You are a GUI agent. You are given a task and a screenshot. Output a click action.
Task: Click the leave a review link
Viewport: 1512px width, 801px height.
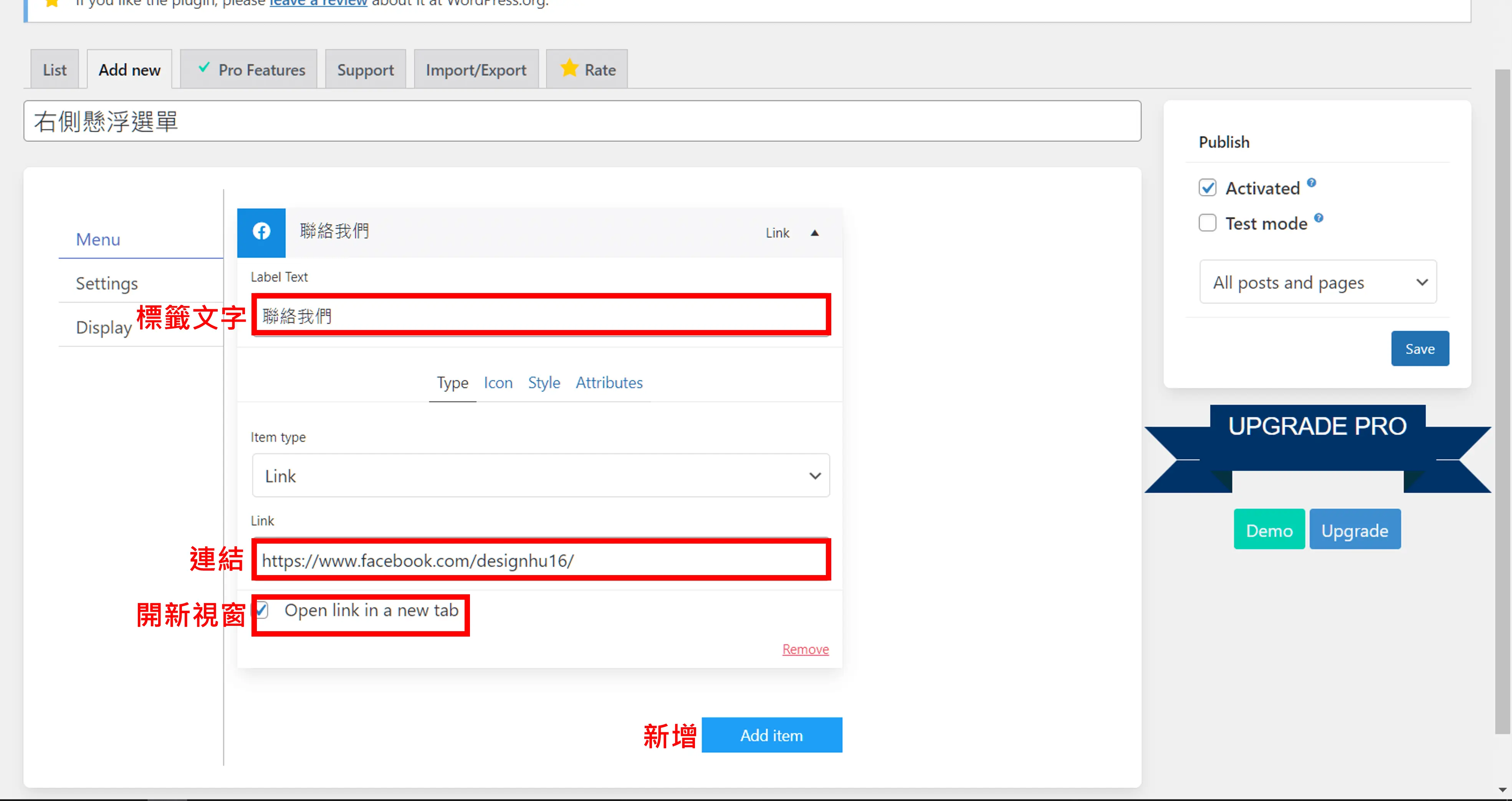[318, 3]
